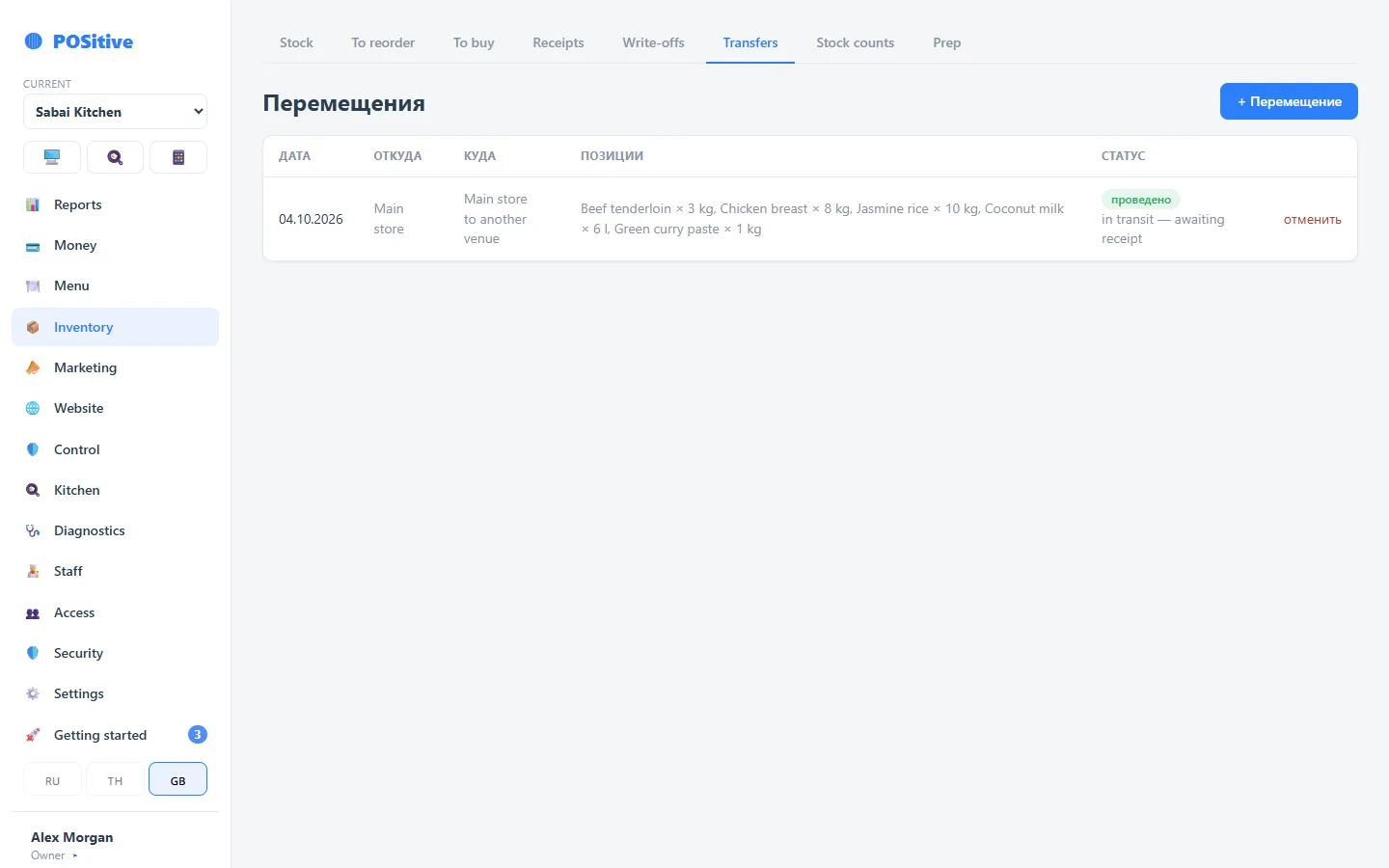Click the Beef tenderloin items list text
This screenshot has width=1389, height=868.
point(822,219)
